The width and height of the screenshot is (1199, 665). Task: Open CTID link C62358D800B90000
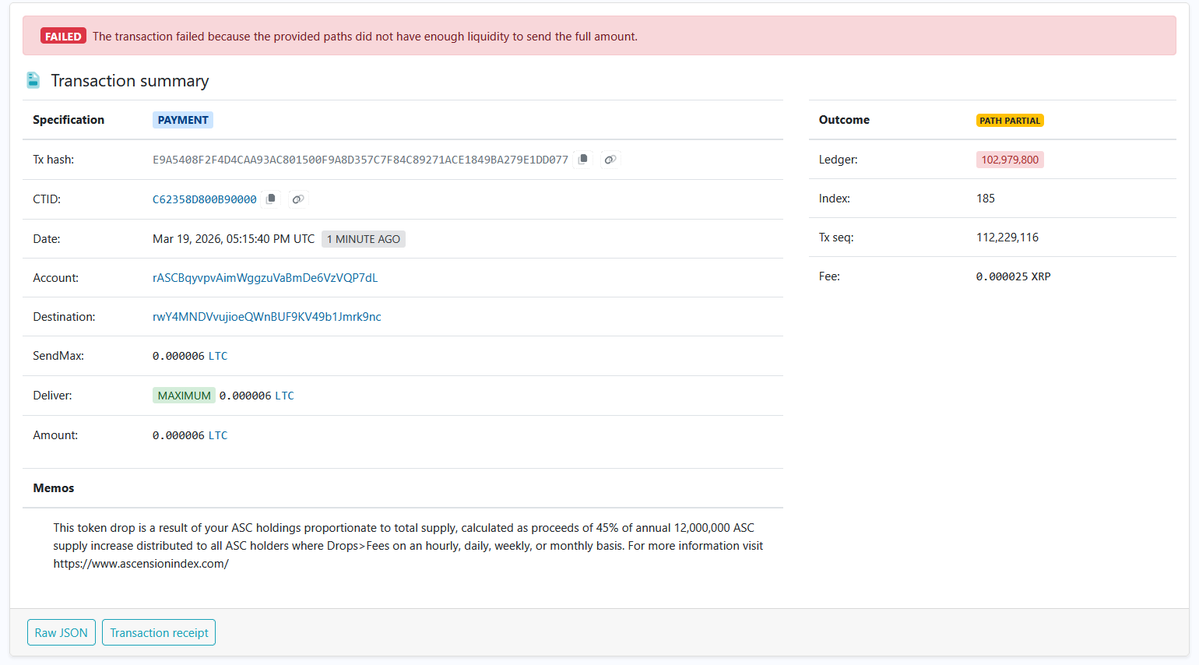204,200
